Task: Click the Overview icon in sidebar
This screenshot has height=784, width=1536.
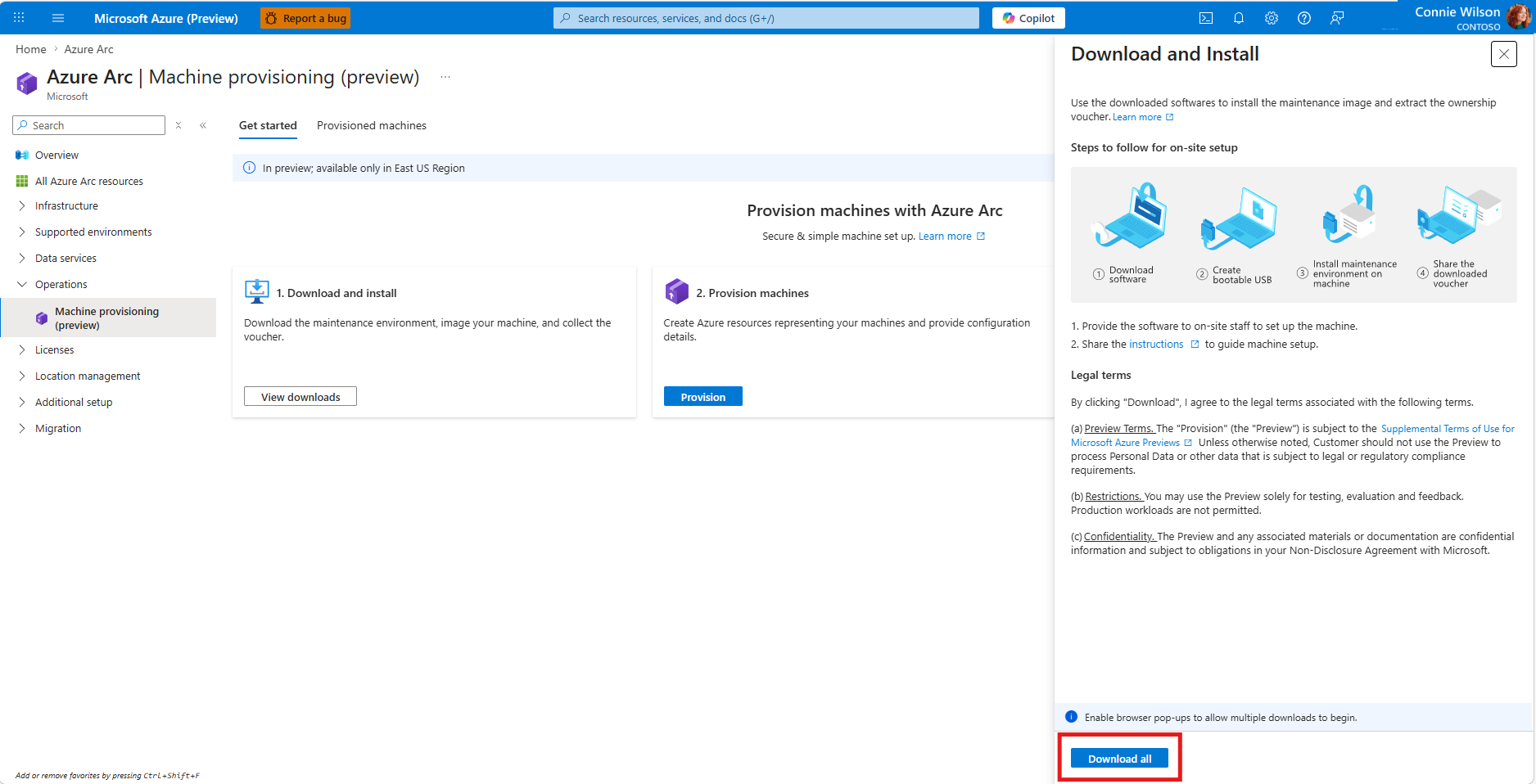Action: [22, 155]
